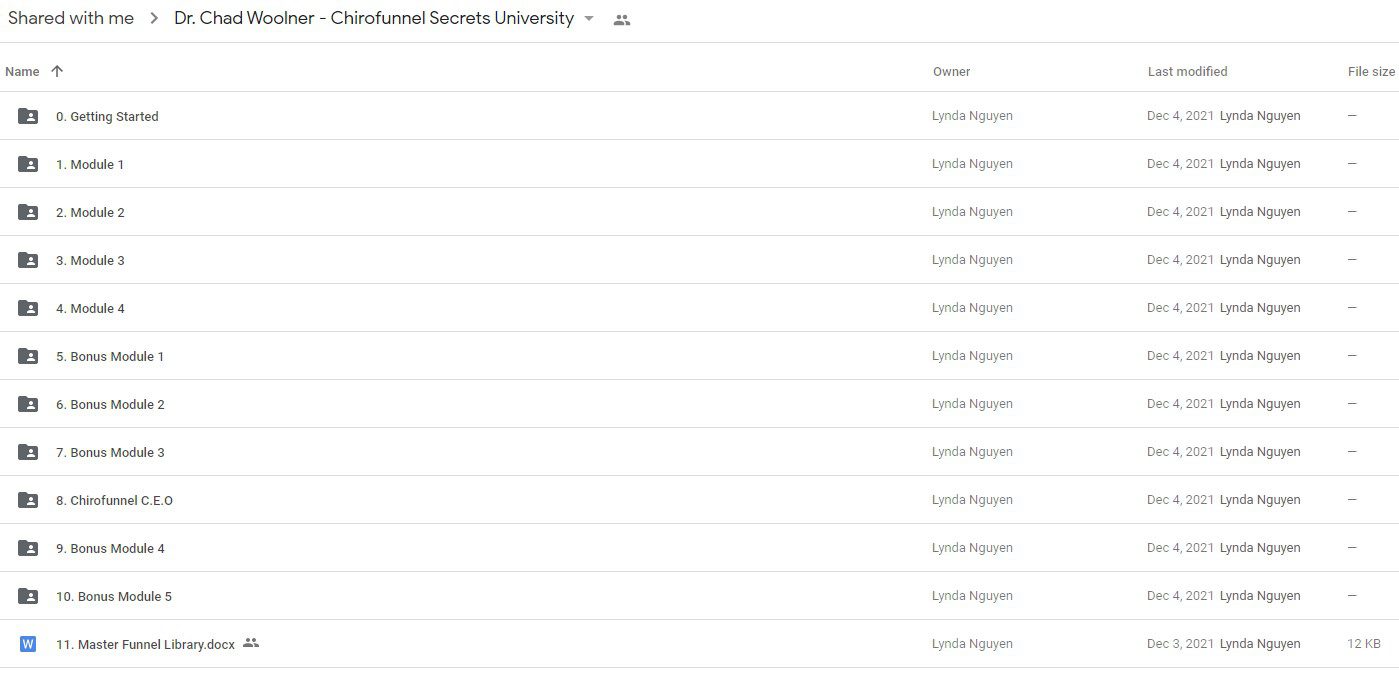
Task: Select folder icon for 0. Getting Started
Action: pyautogui.click(x=28, y=116)
